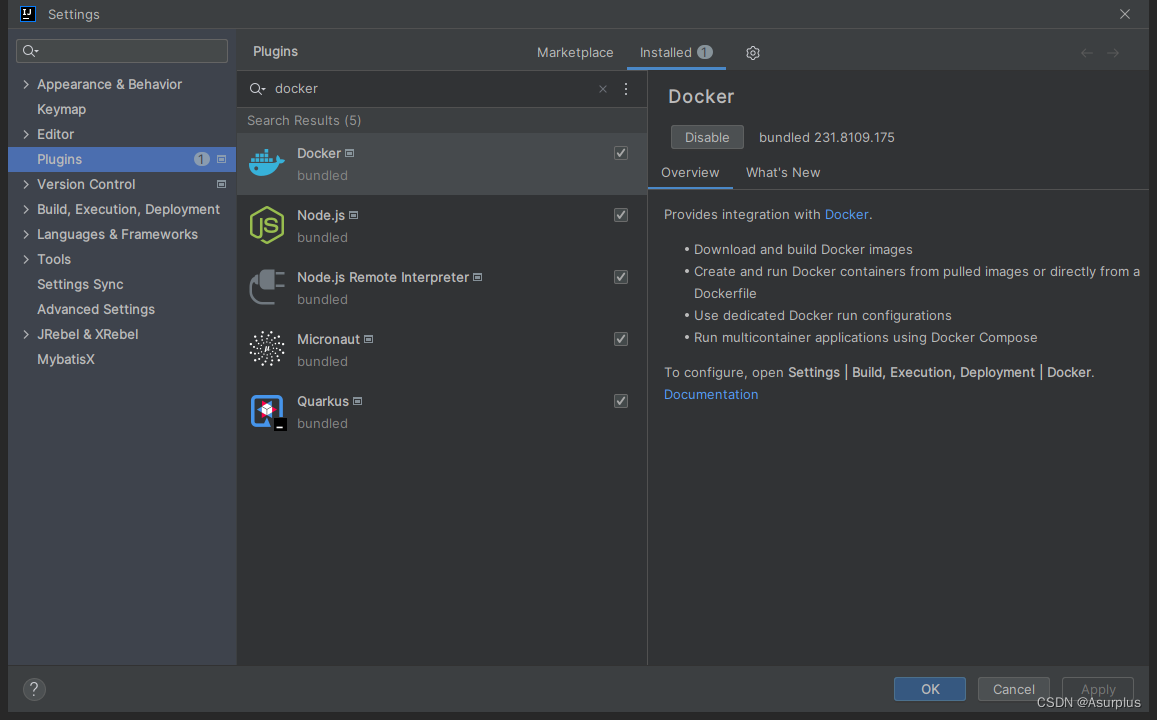Uncheck the Node.js plugin checkbox
The height and width of the screenshot is (720, 1157).
pyautogui.click(x=621, y=215)
